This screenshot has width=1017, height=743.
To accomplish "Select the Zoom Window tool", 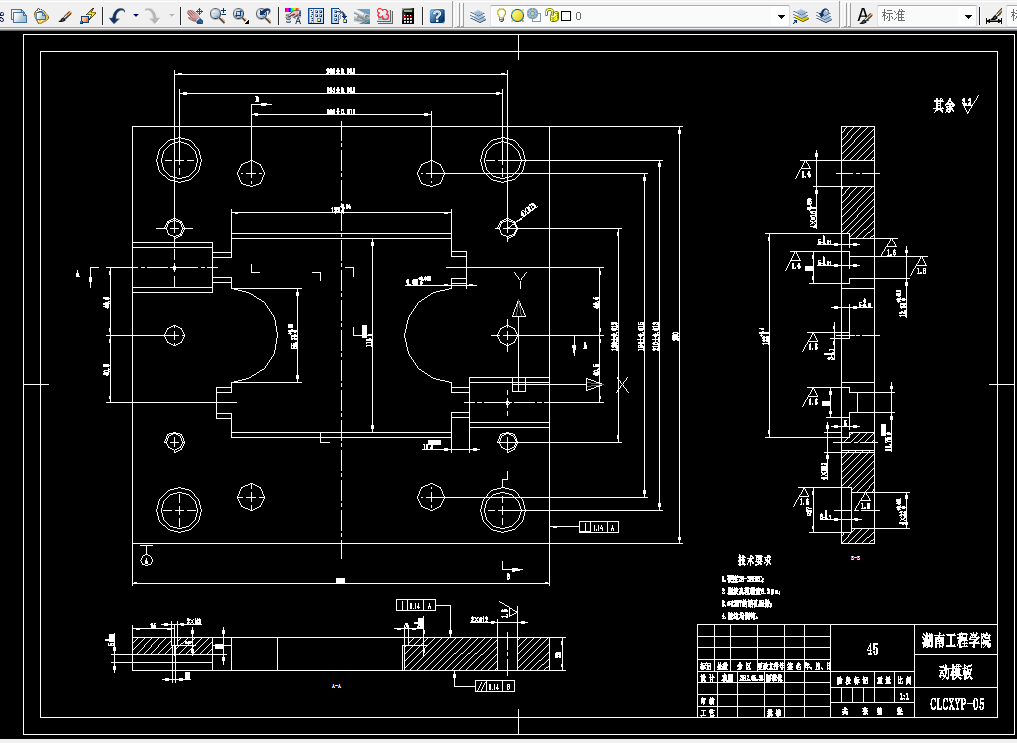I will (241, 16).
